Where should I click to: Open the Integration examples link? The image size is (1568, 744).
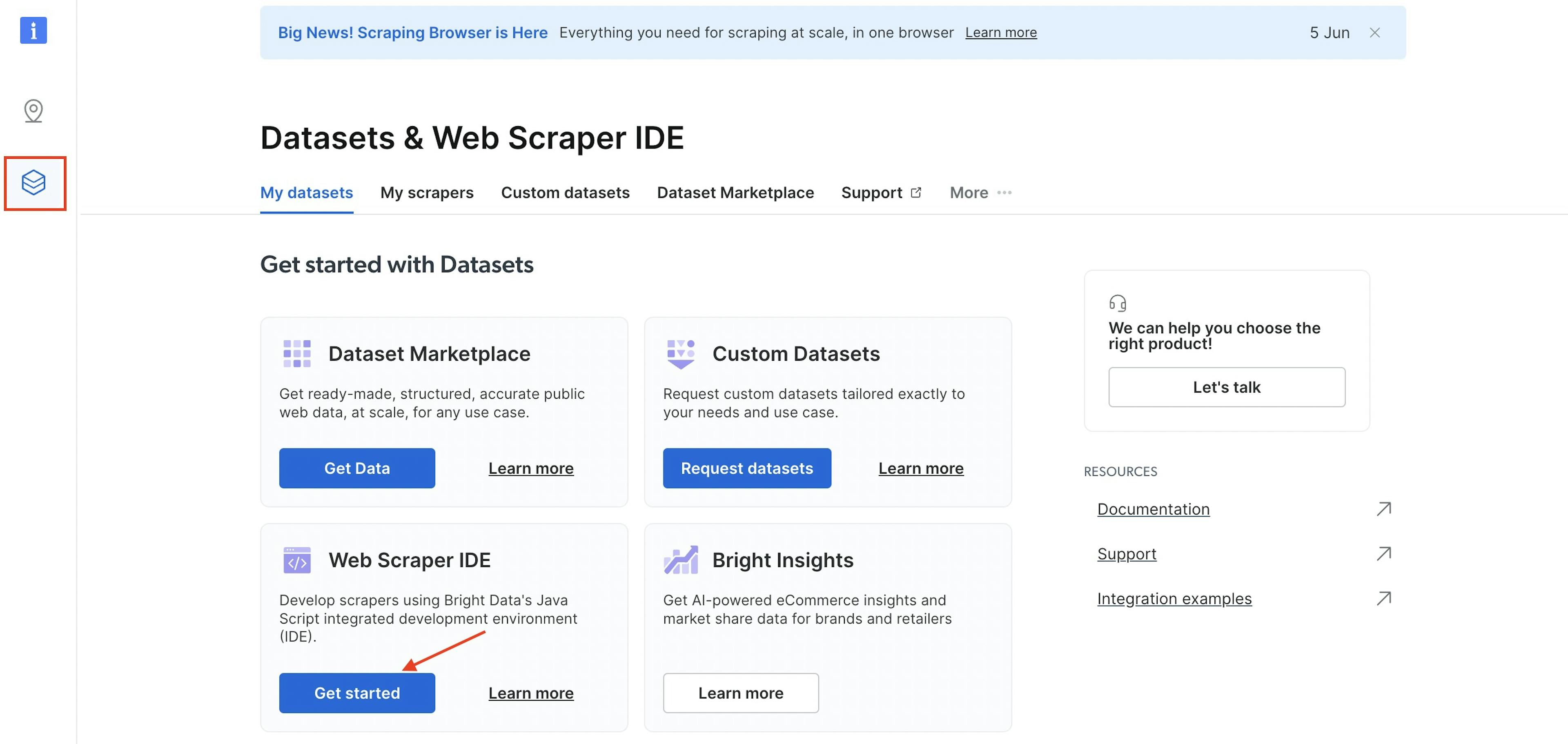click(1174, 599)
